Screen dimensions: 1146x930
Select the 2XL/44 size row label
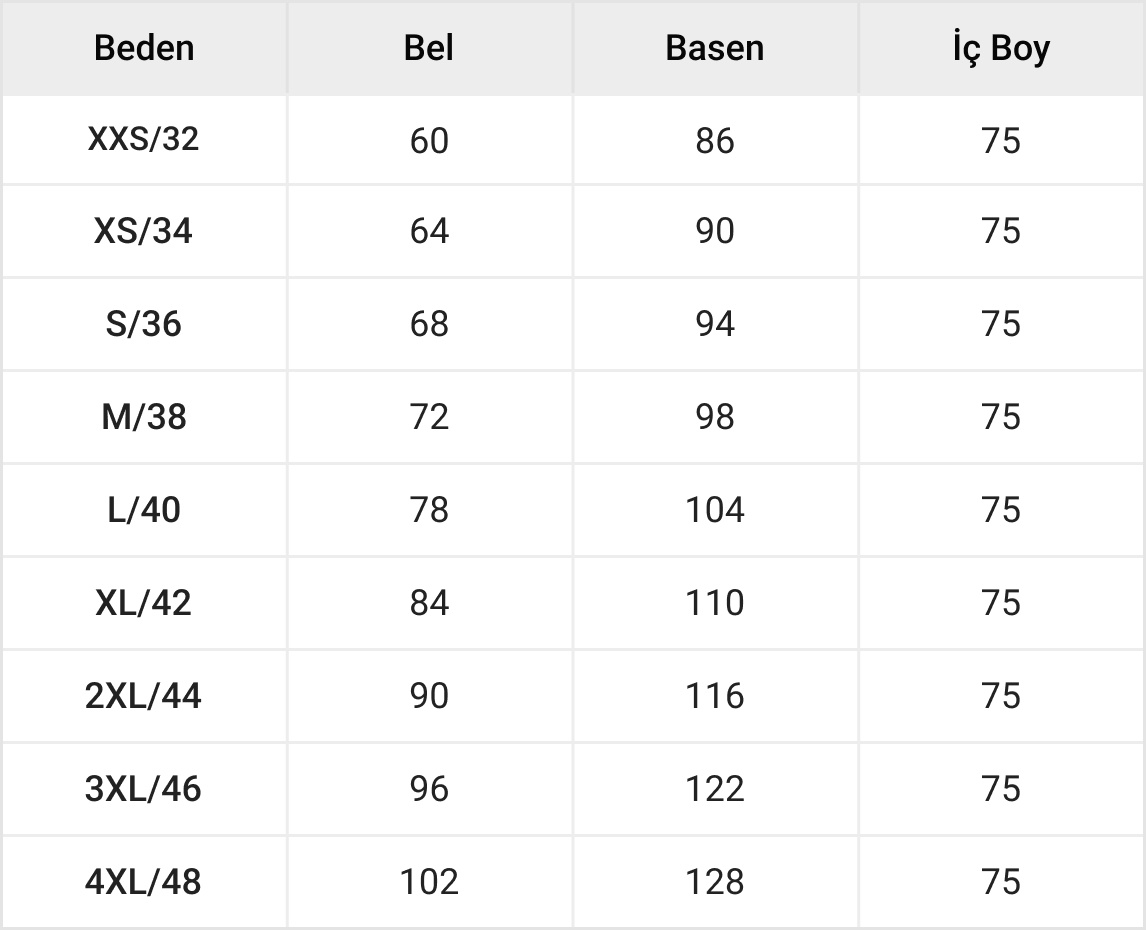tap(144, 696)
